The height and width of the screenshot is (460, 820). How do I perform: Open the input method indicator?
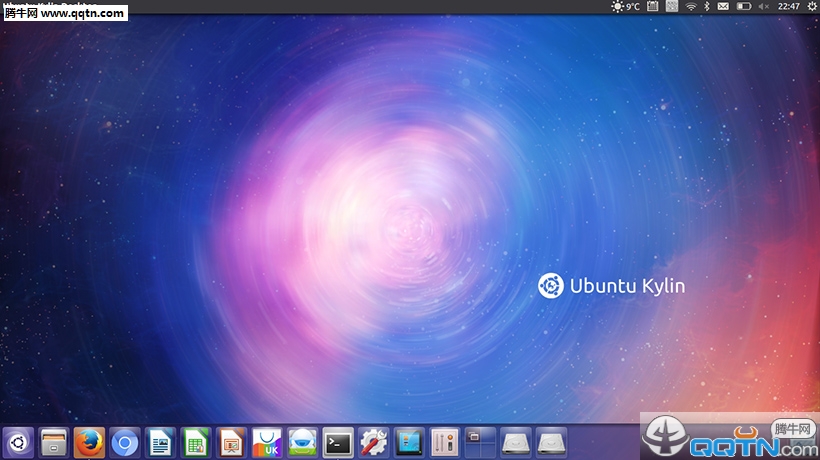672,6
